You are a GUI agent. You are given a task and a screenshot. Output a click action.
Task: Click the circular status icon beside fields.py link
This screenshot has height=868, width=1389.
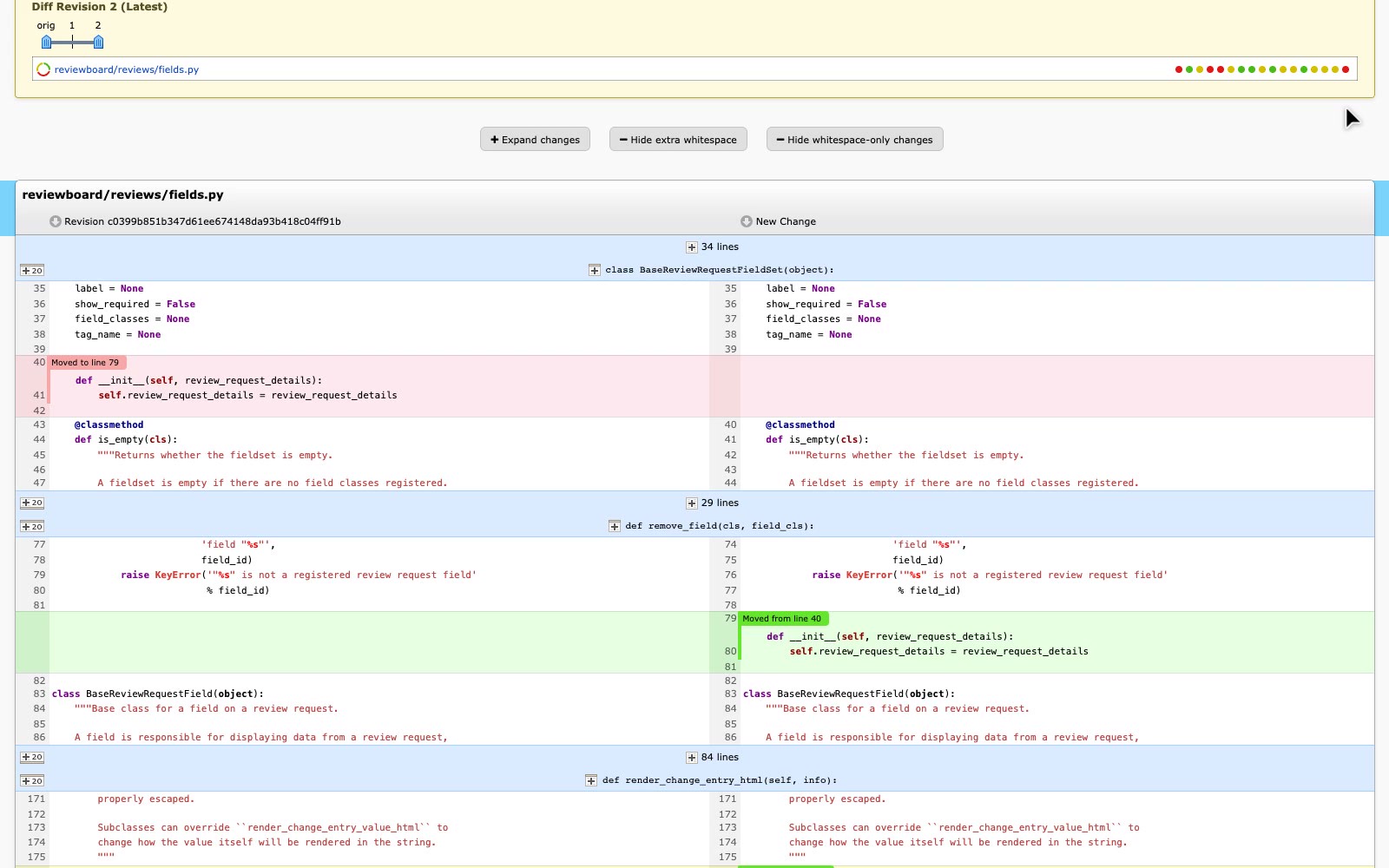tap(43, 69)
